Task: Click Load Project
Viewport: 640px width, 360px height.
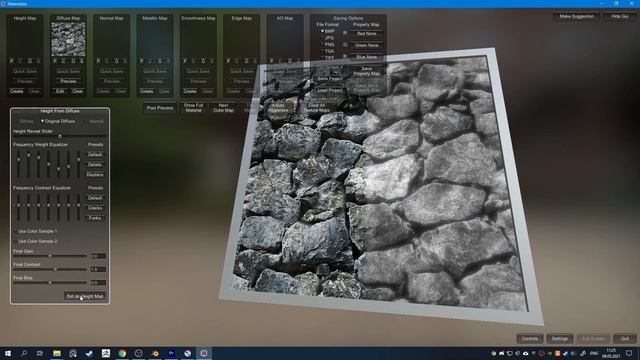Action: (x=330, y=90)
